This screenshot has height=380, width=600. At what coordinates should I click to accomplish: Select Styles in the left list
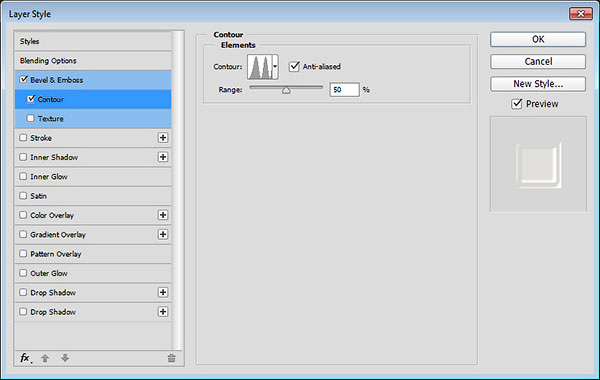click(x=93, y=41)
